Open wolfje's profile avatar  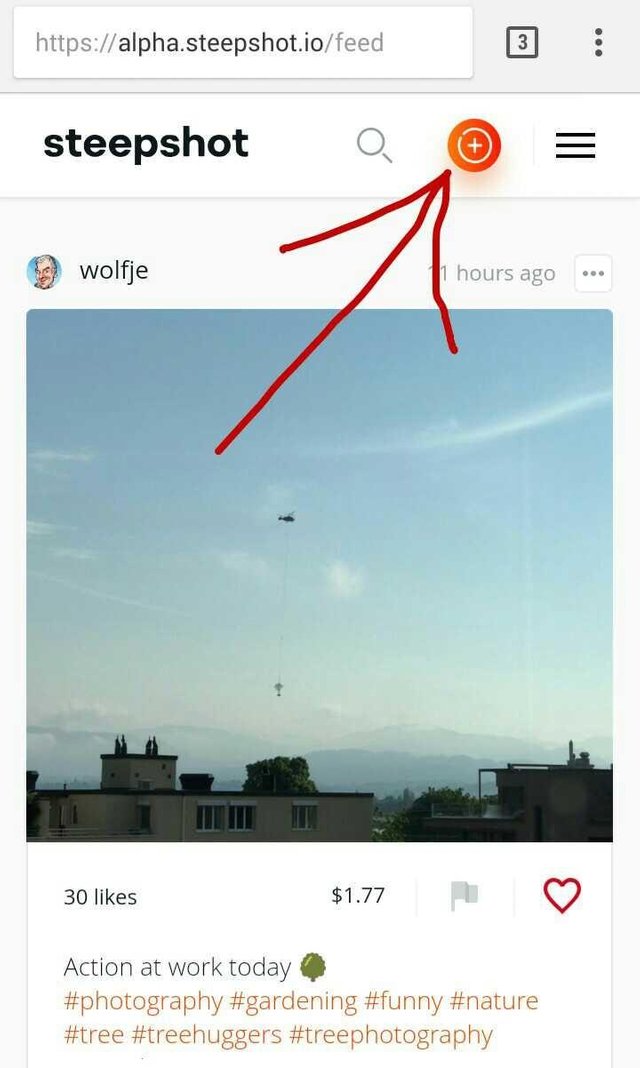[44, 272]
